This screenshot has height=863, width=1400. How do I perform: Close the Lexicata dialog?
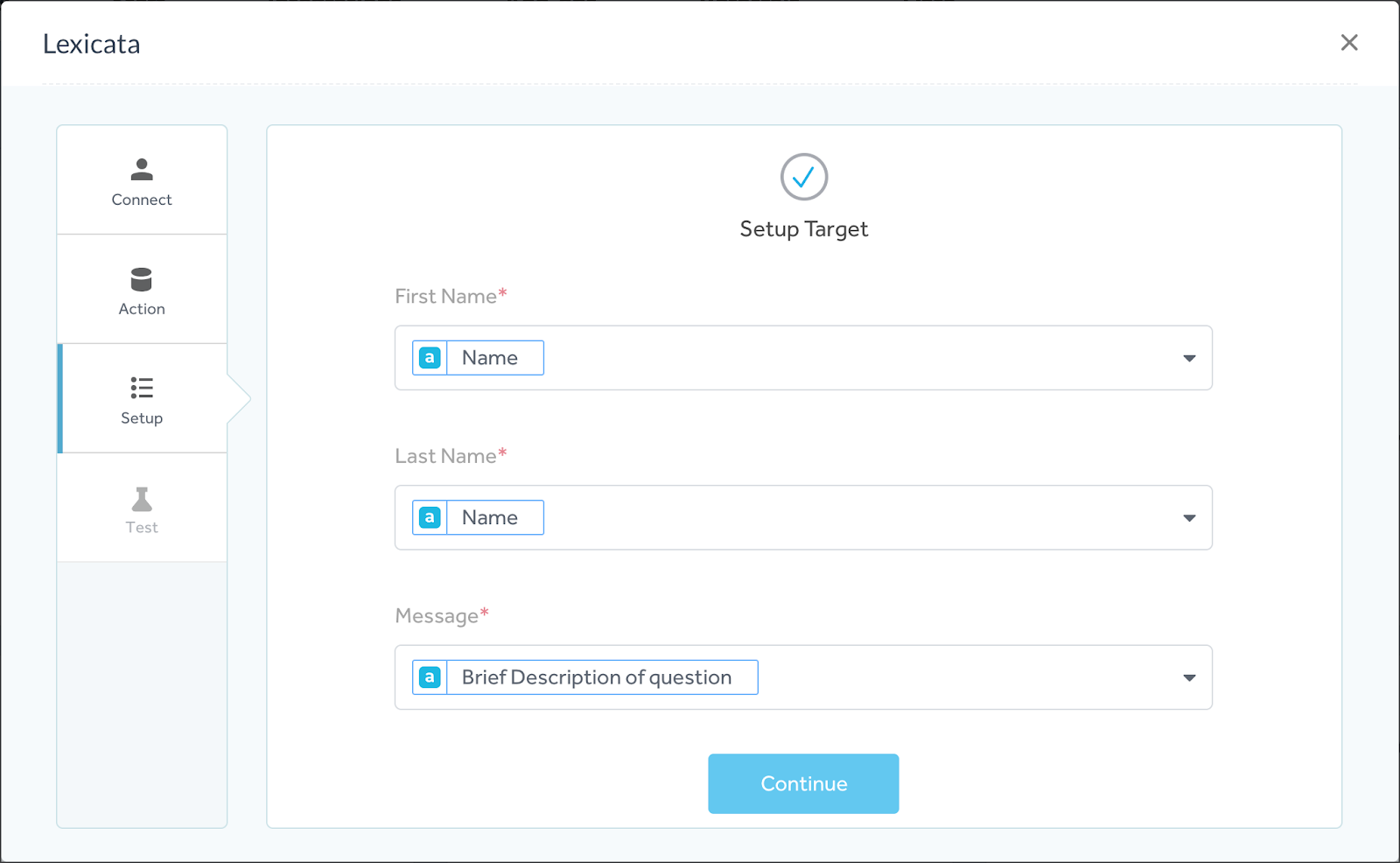[x=1349, y=43]
